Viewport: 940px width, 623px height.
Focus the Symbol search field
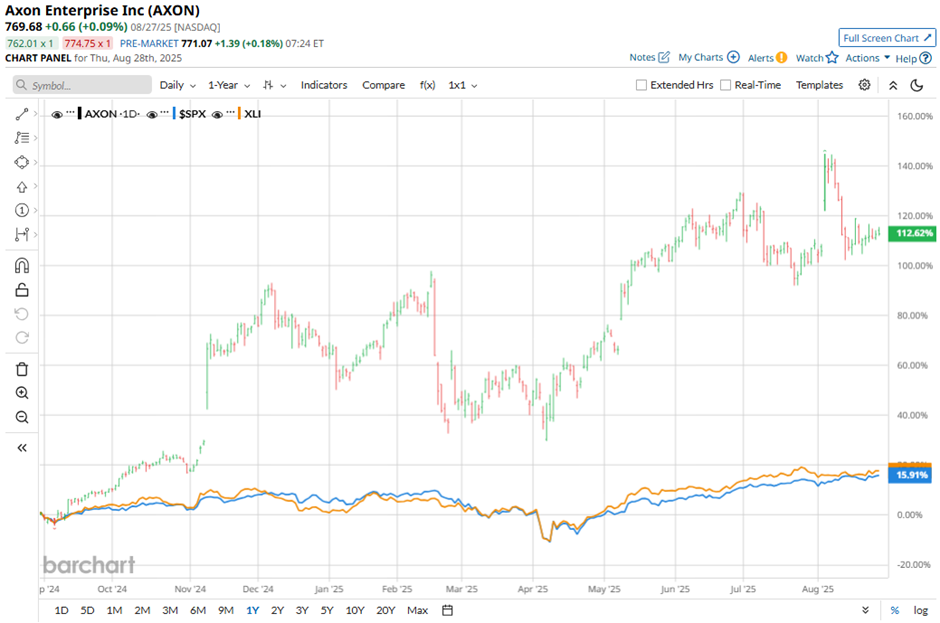(82, 85)
